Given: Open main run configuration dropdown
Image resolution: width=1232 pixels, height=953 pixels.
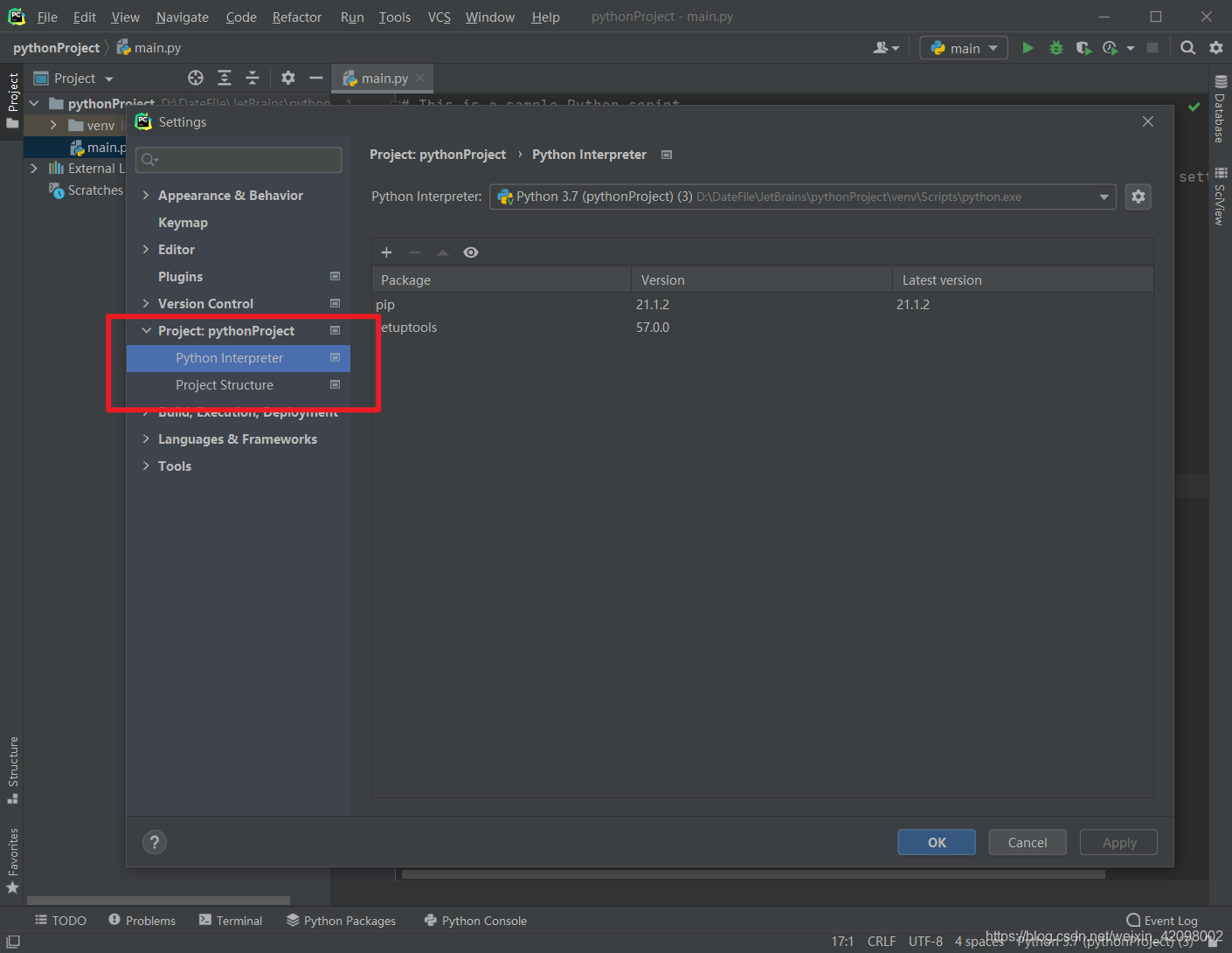Looking at the screenshot, I should click(964, 48).
